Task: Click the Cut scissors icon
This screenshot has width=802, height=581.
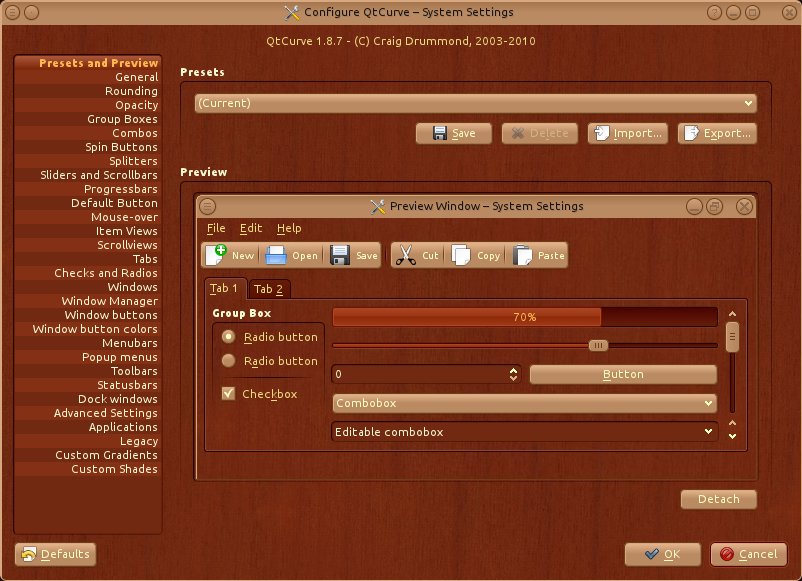Action: [x=406, y=255]
